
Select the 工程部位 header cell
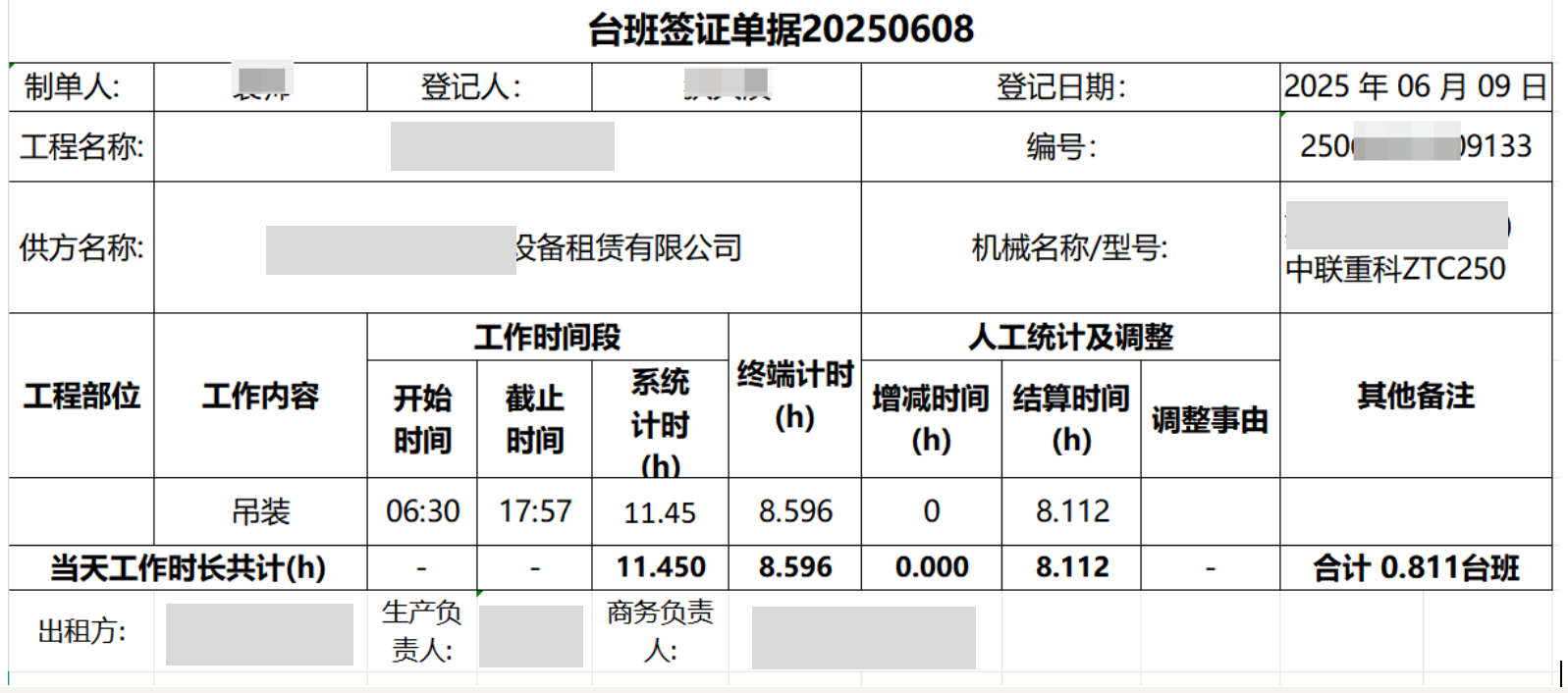click(x=81, y=396)
